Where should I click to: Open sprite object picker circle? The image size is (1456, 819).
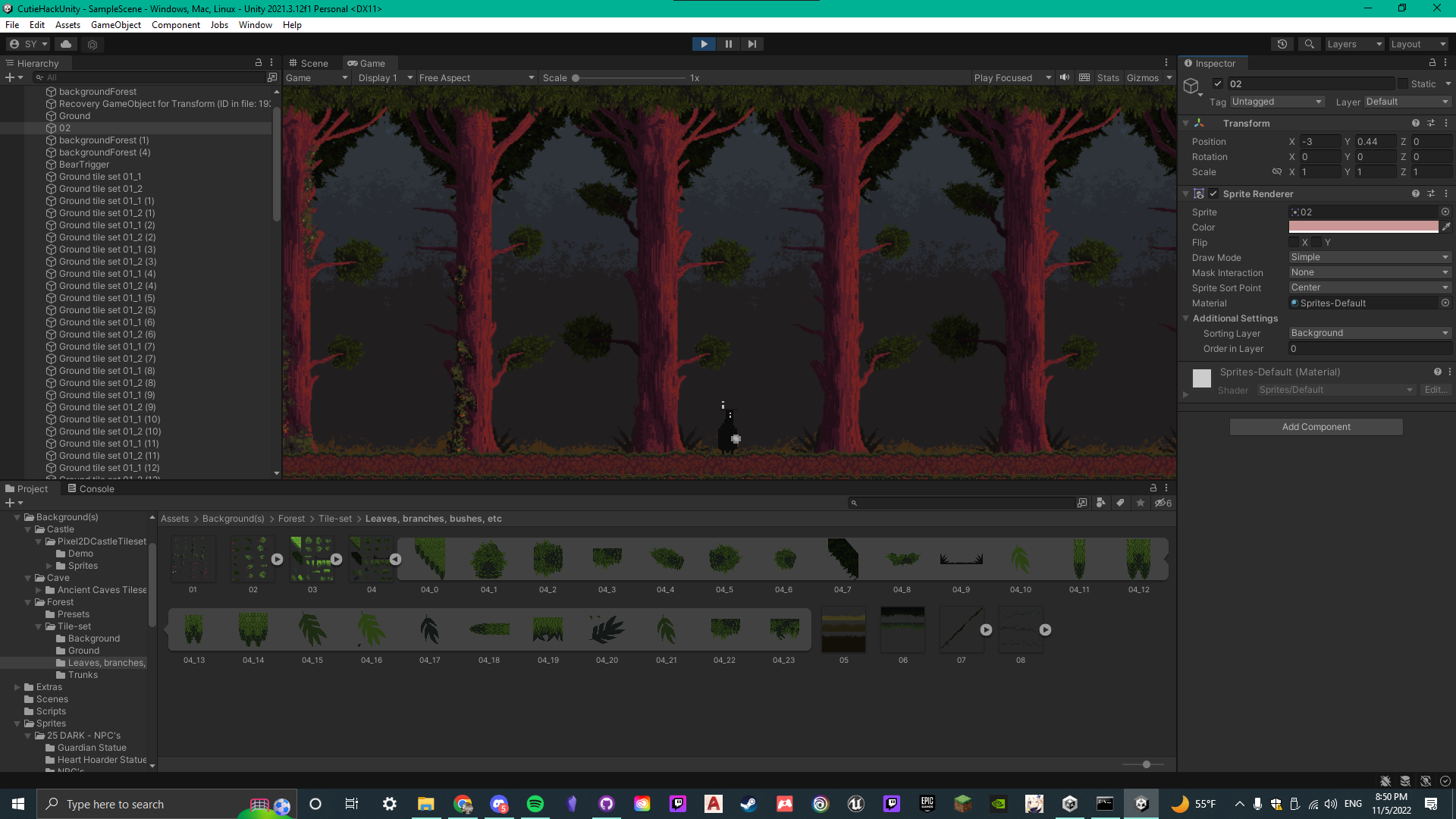pyautogui.click(x=1445, y=212)
